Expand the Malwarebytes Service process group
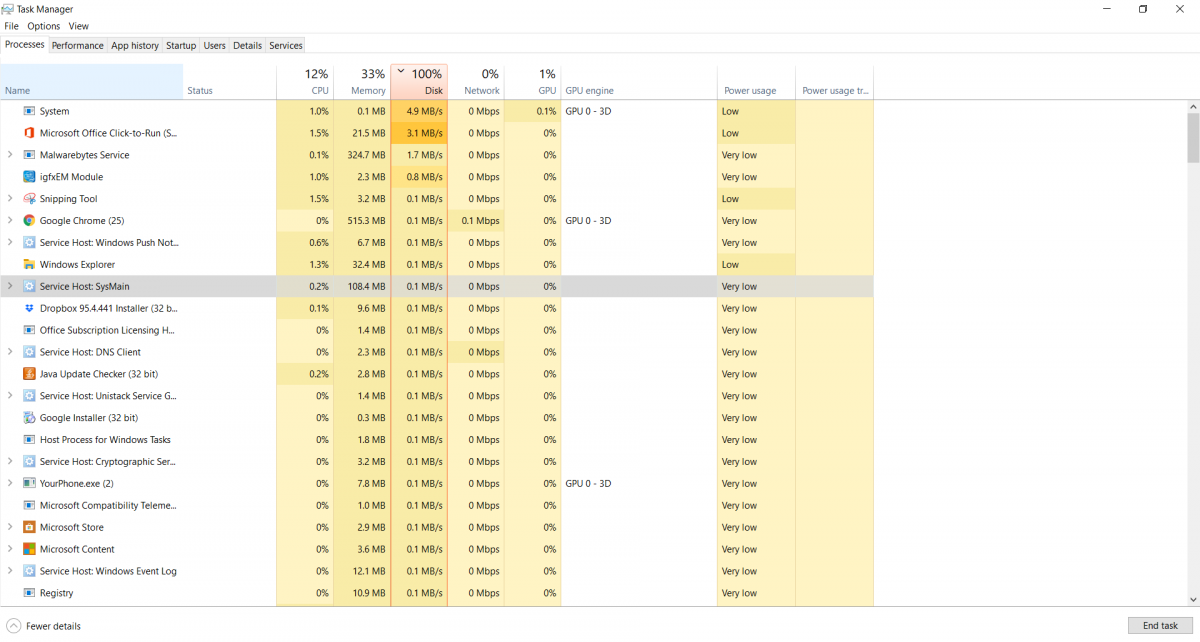Screen dimensions: 1200x642 10,155
